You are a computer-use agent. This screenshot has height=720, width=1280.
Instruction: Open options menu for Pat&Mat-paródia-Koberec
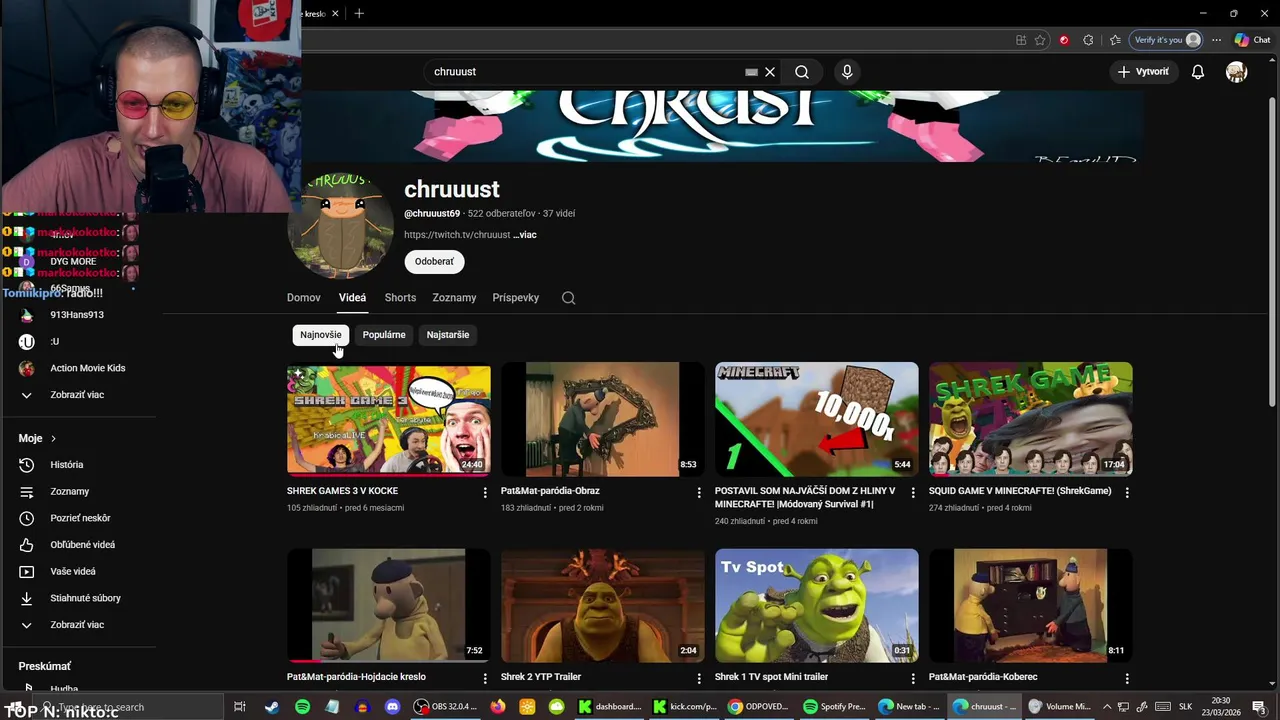[x=1127, y=679]
